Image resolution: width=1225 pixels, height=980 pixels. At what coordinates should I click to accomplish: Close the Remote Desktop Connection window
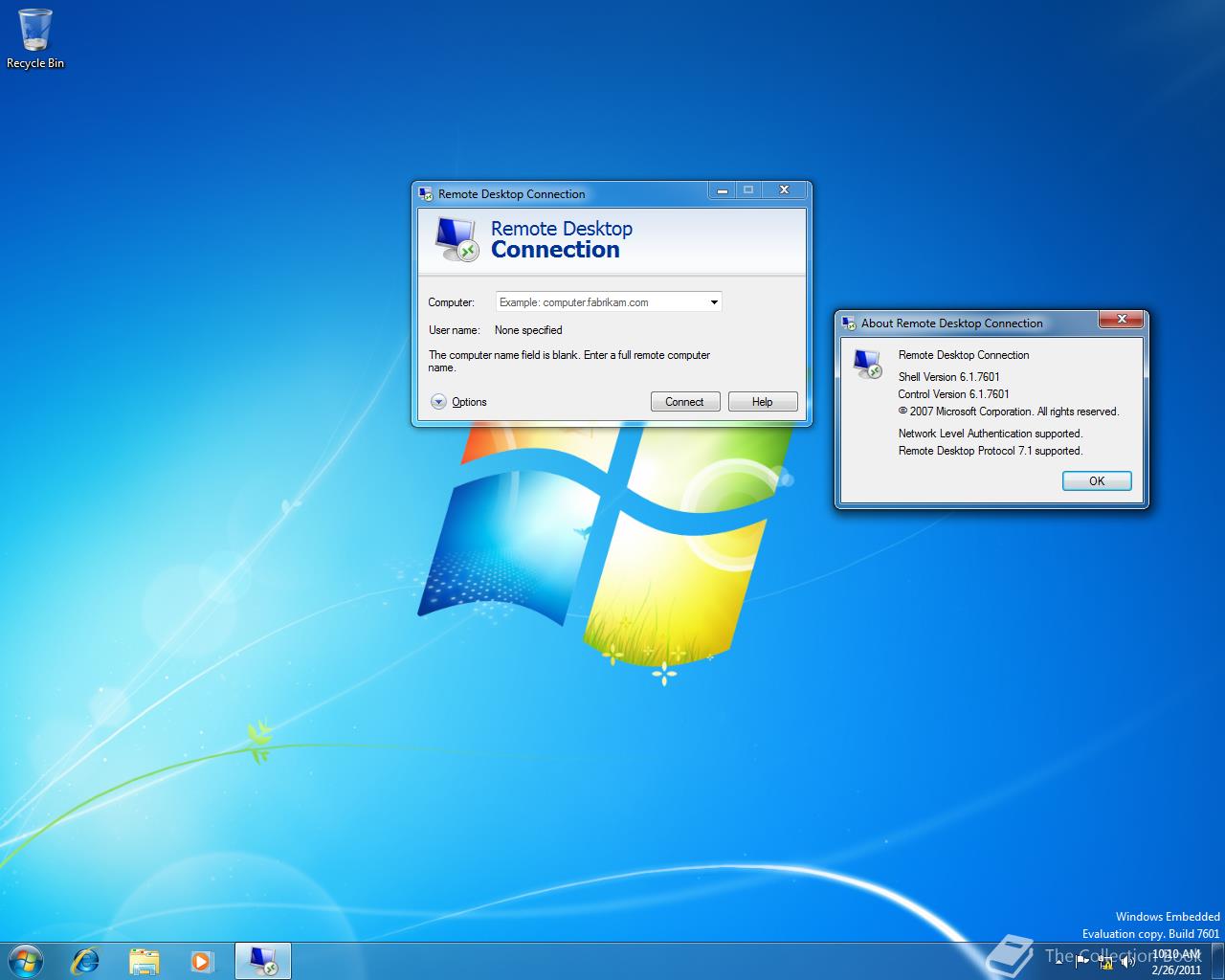784,189
